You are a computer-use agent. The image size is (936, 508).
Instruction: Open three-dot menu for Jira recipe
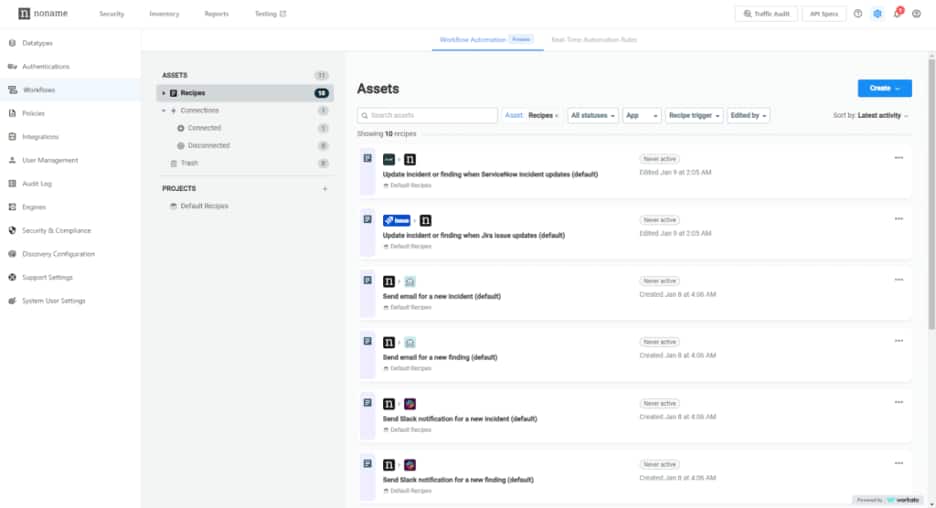click(x=898, y=218)
